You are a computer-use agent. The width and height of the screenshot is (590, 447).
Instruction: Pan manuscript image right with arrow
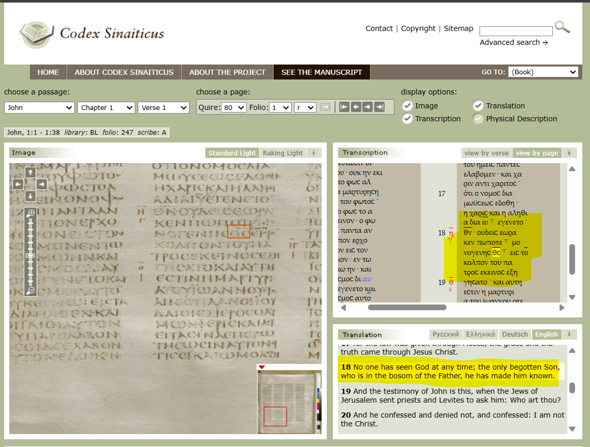pos(42,184)
